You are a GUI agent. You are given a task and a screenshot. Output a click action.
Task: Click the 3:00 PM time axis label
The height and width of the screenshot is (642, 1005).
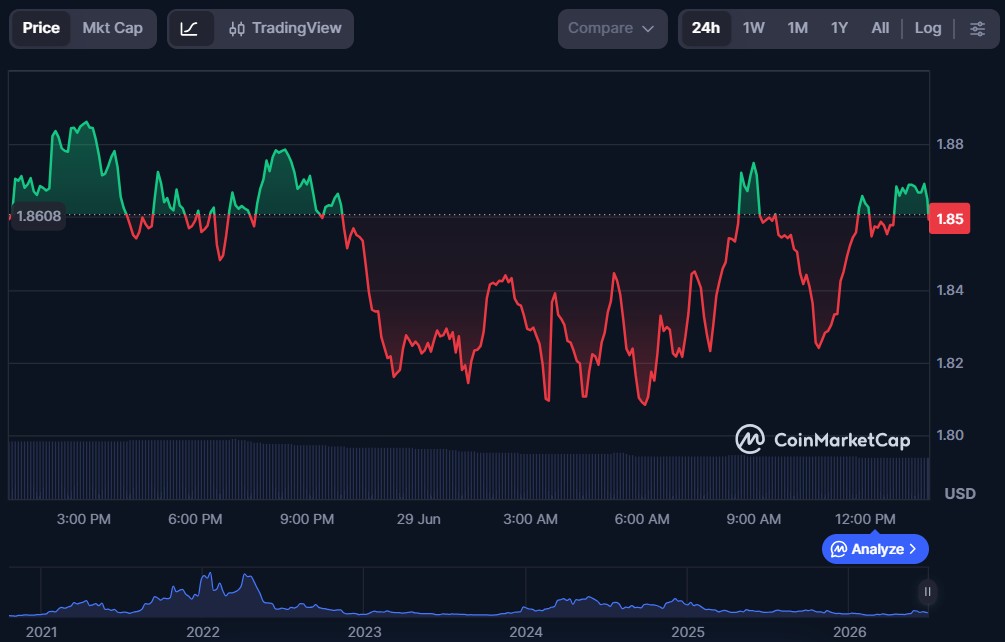click(83, 520)
